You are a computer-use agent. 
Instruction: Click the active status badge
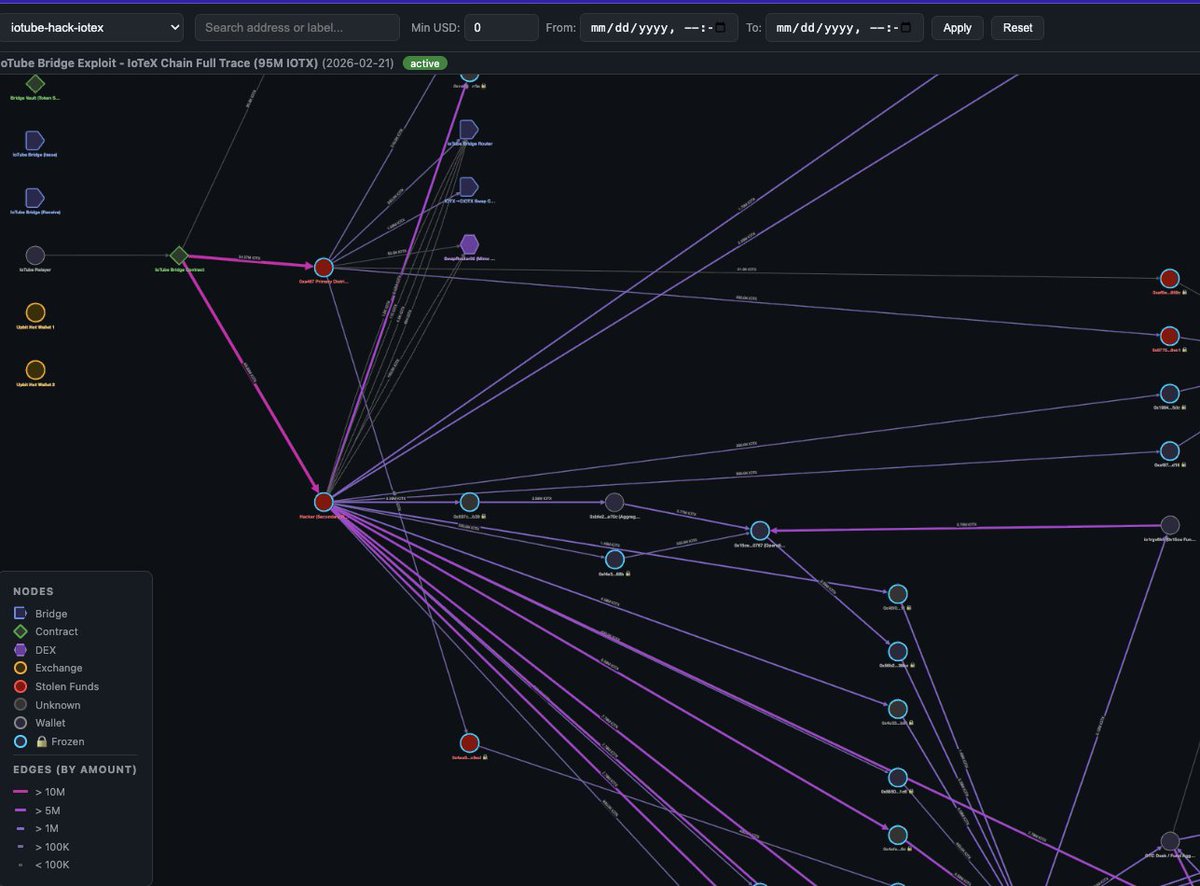pyautogui.click(x=423, y=62)
